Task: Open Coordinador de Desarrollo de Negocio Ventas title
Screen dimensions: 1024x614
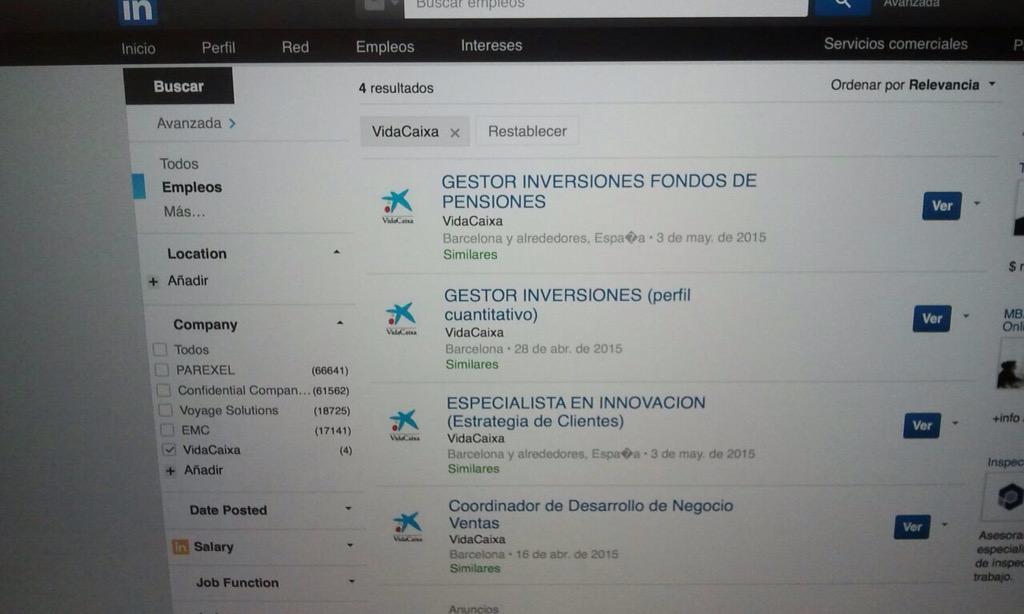Action: point(591,514)
